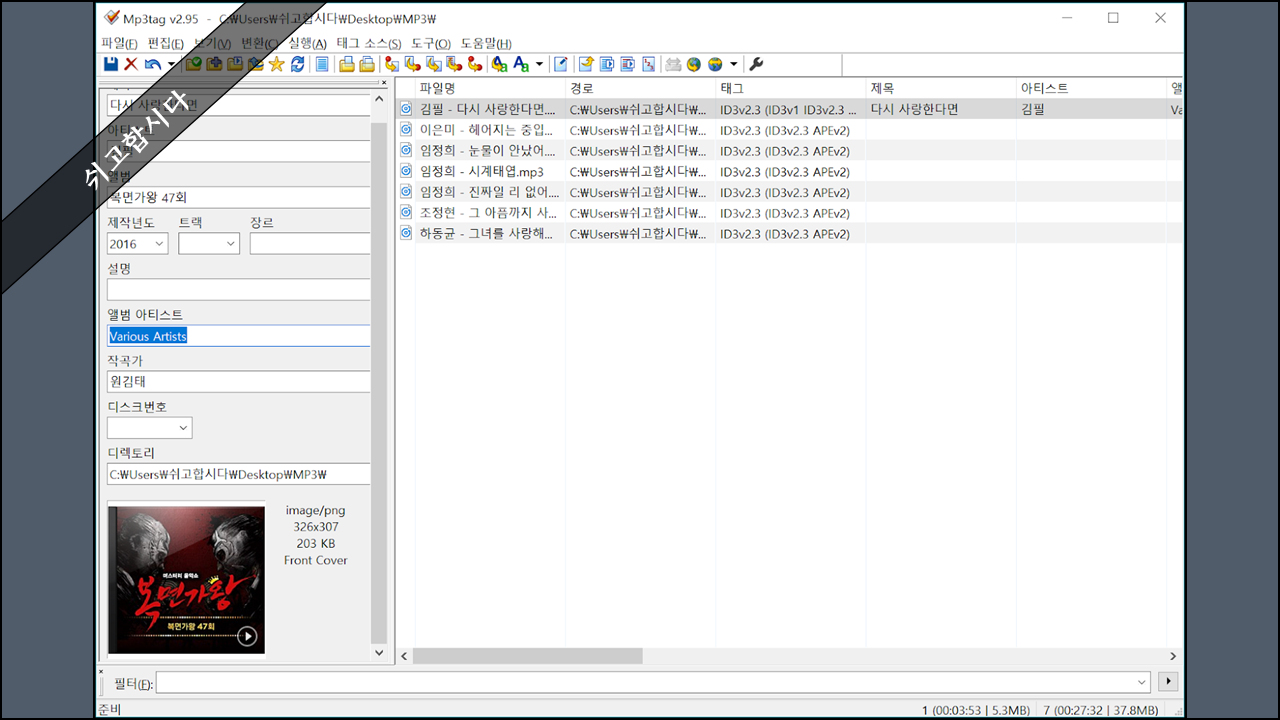
Task: Expand the 트랙 combo box
Action: point(231,244)
